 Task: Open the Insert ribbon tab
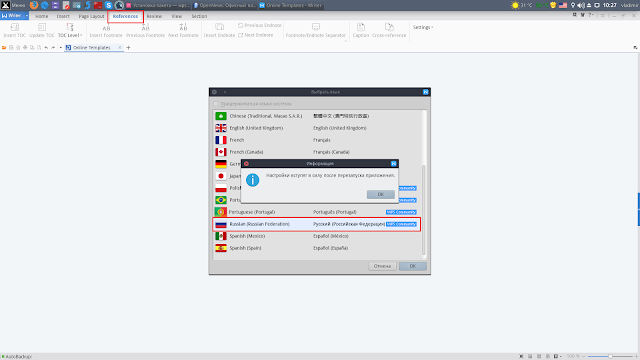[63, 16]
